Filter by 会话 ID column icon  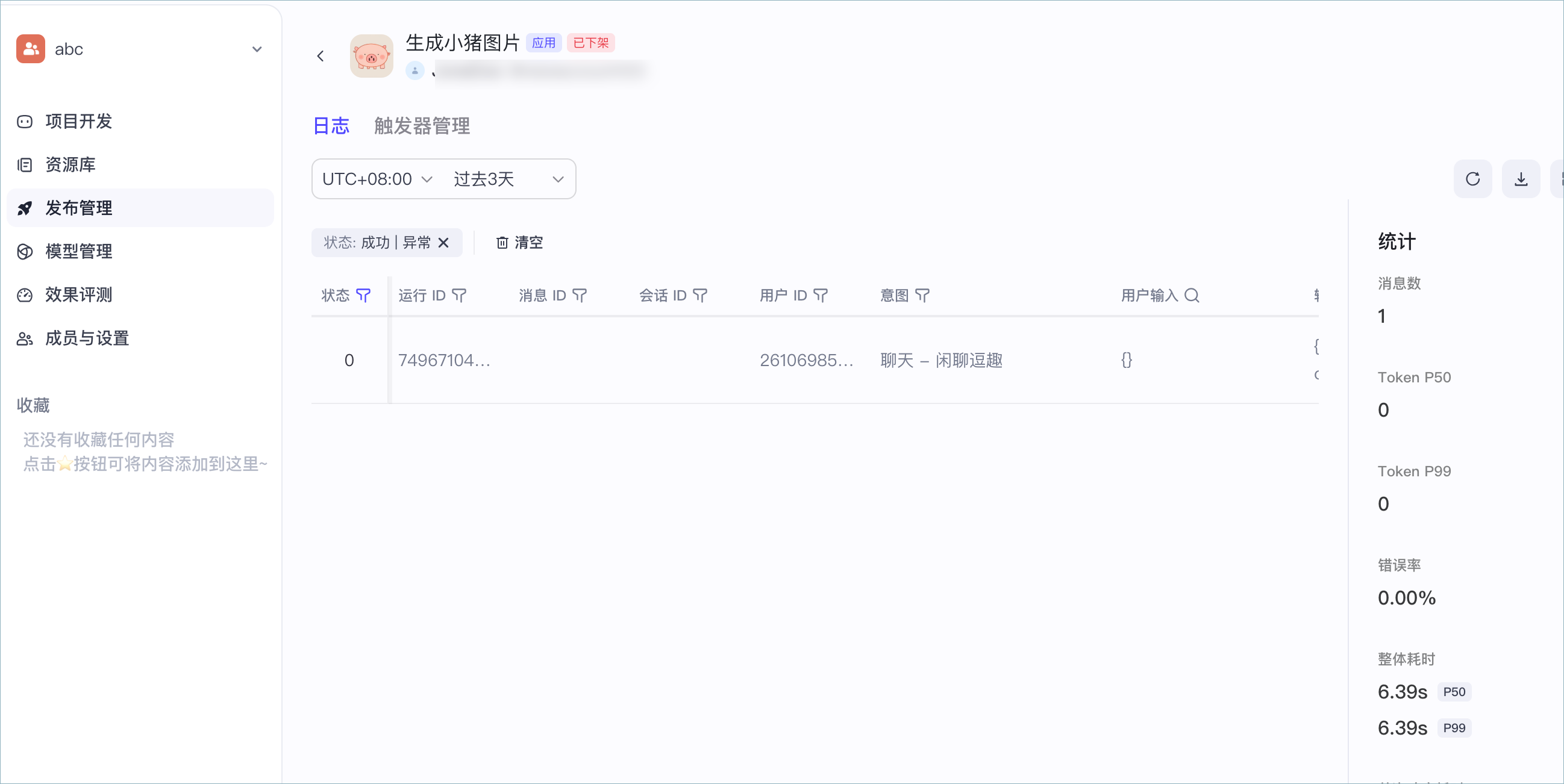coord(700,296)
